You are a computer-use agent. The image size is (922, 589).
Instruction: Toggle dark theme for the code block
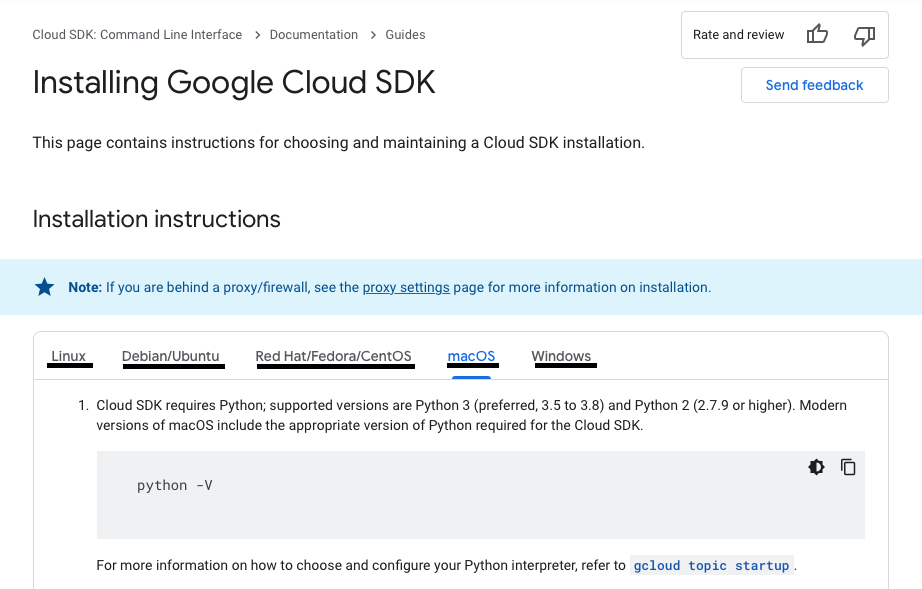point(816,467)
